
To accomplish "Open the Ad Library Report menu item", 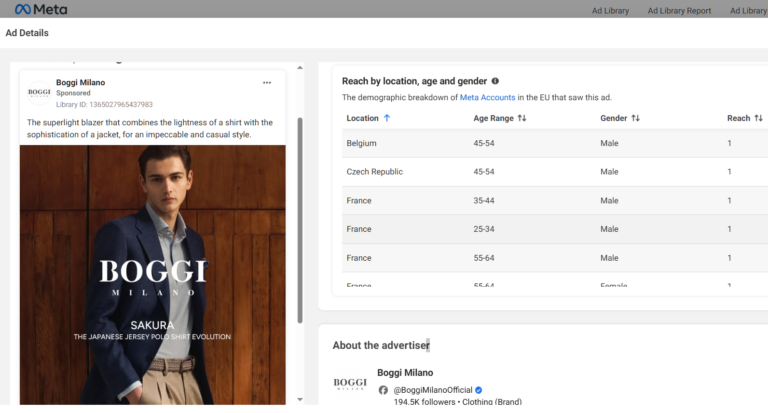I will pyautogui.click(x=679, y=10).
